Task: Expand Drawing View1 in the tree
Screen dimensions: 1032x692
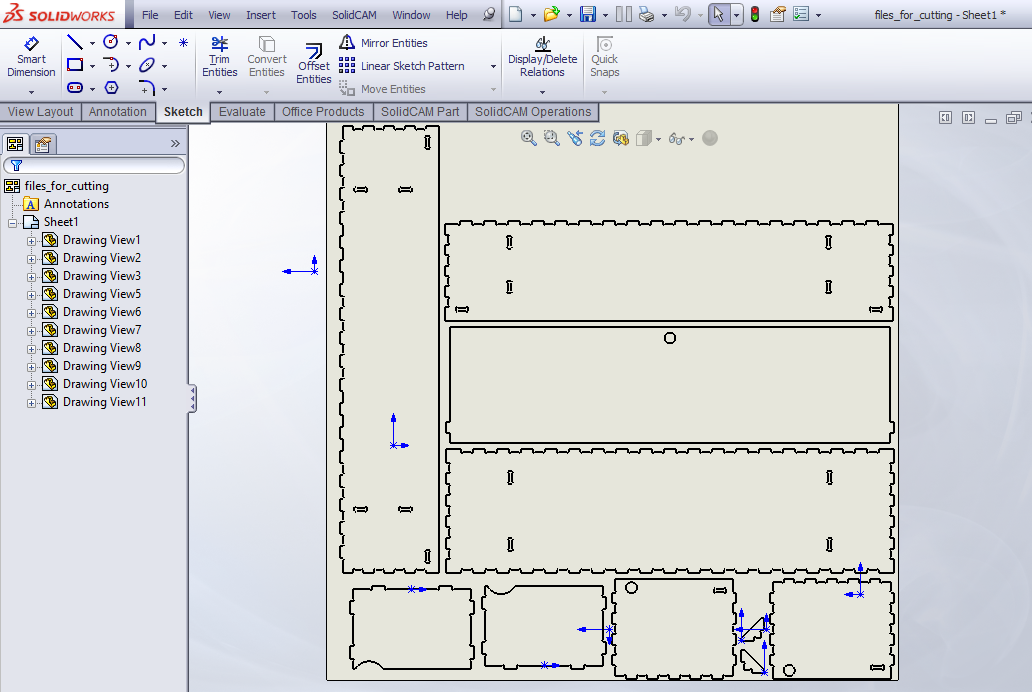Action: [31, 241]
